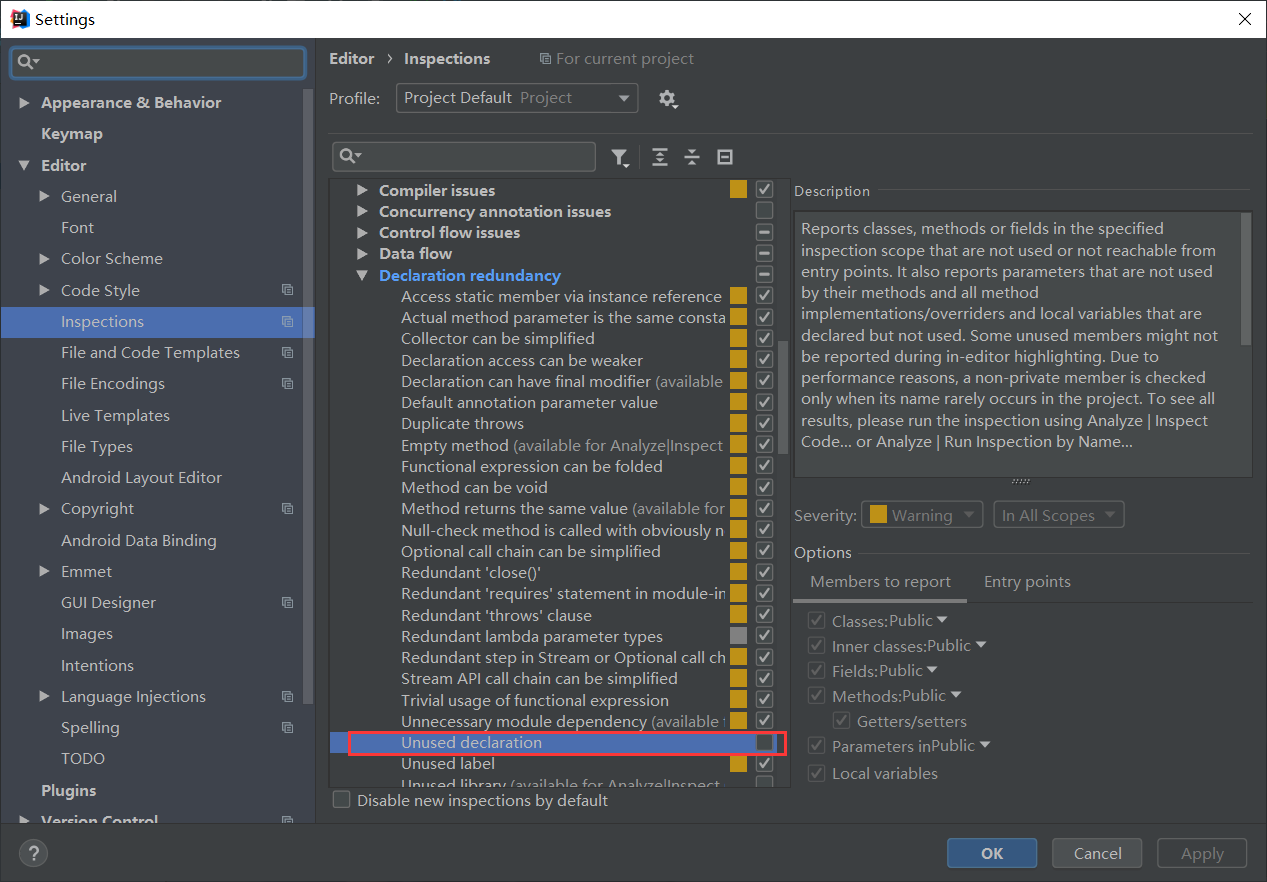Click the Expand All tree icon
This screenshot has width=1267, height=882.
659,157
